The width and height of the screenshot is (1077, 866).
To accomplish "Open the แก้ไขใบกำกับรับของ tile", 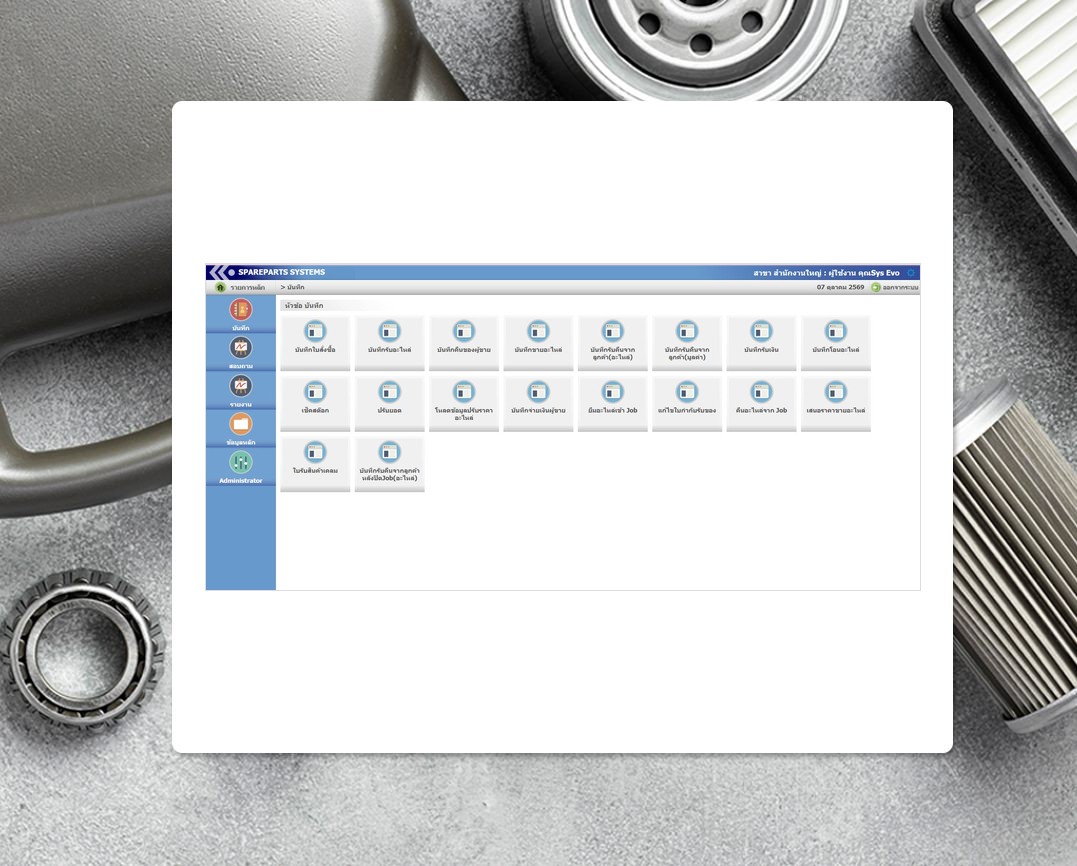I will (x=687, y=404).
